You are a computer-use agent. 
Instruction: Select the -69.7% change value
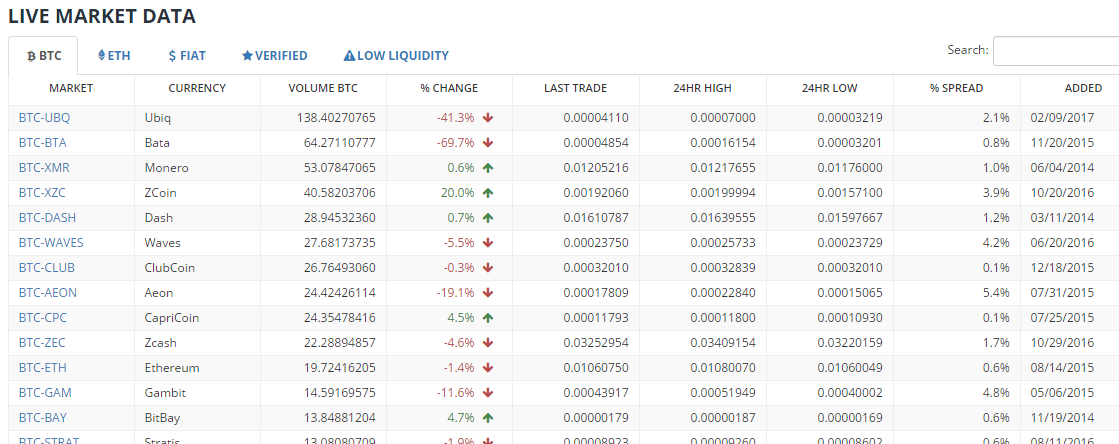tap(455, 143)
